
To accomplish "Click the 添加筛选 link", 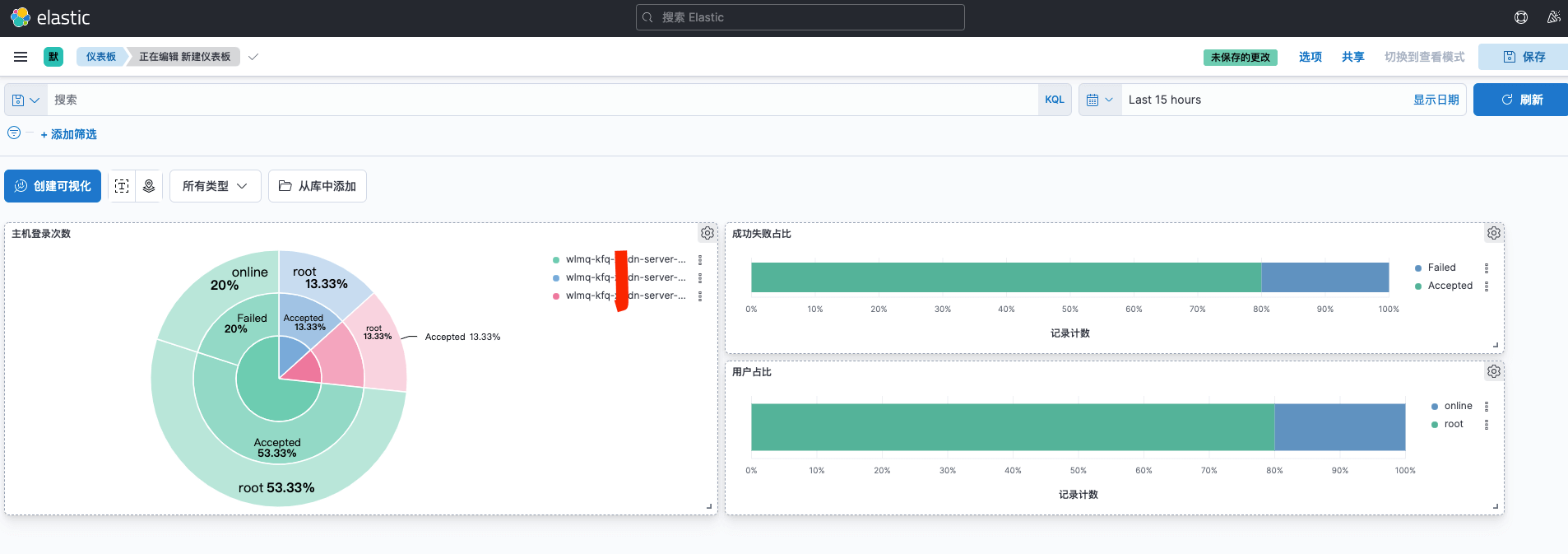I will click(68, 134).
